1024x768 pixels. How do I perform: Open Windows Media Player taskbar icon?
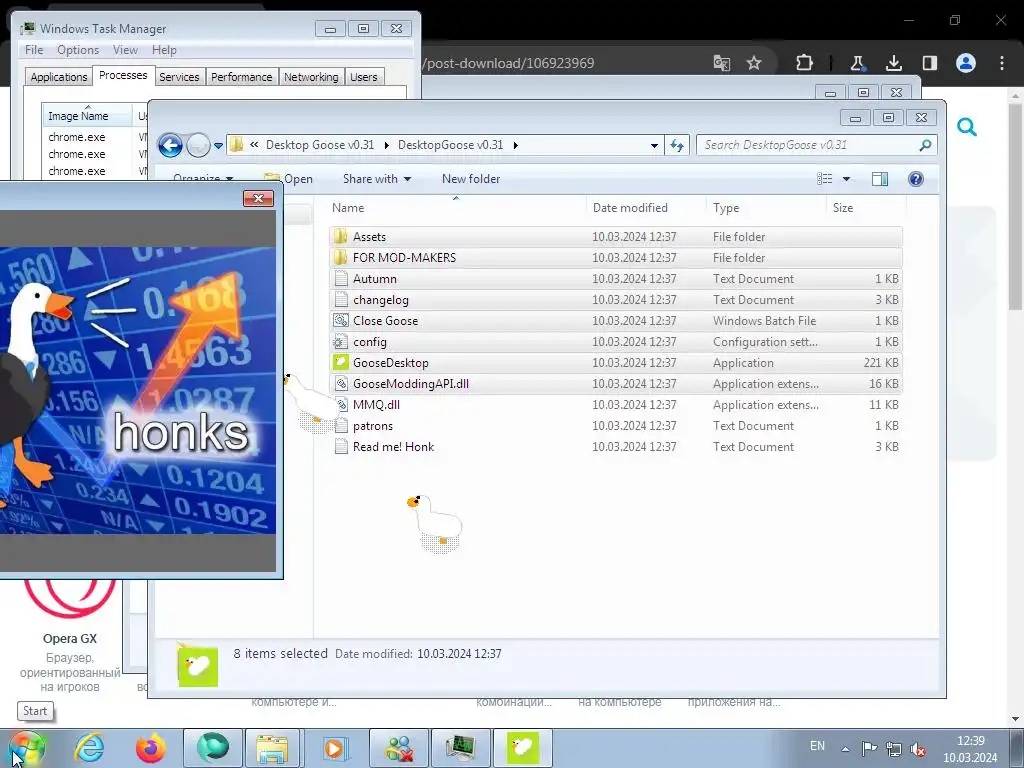(335, 748)
